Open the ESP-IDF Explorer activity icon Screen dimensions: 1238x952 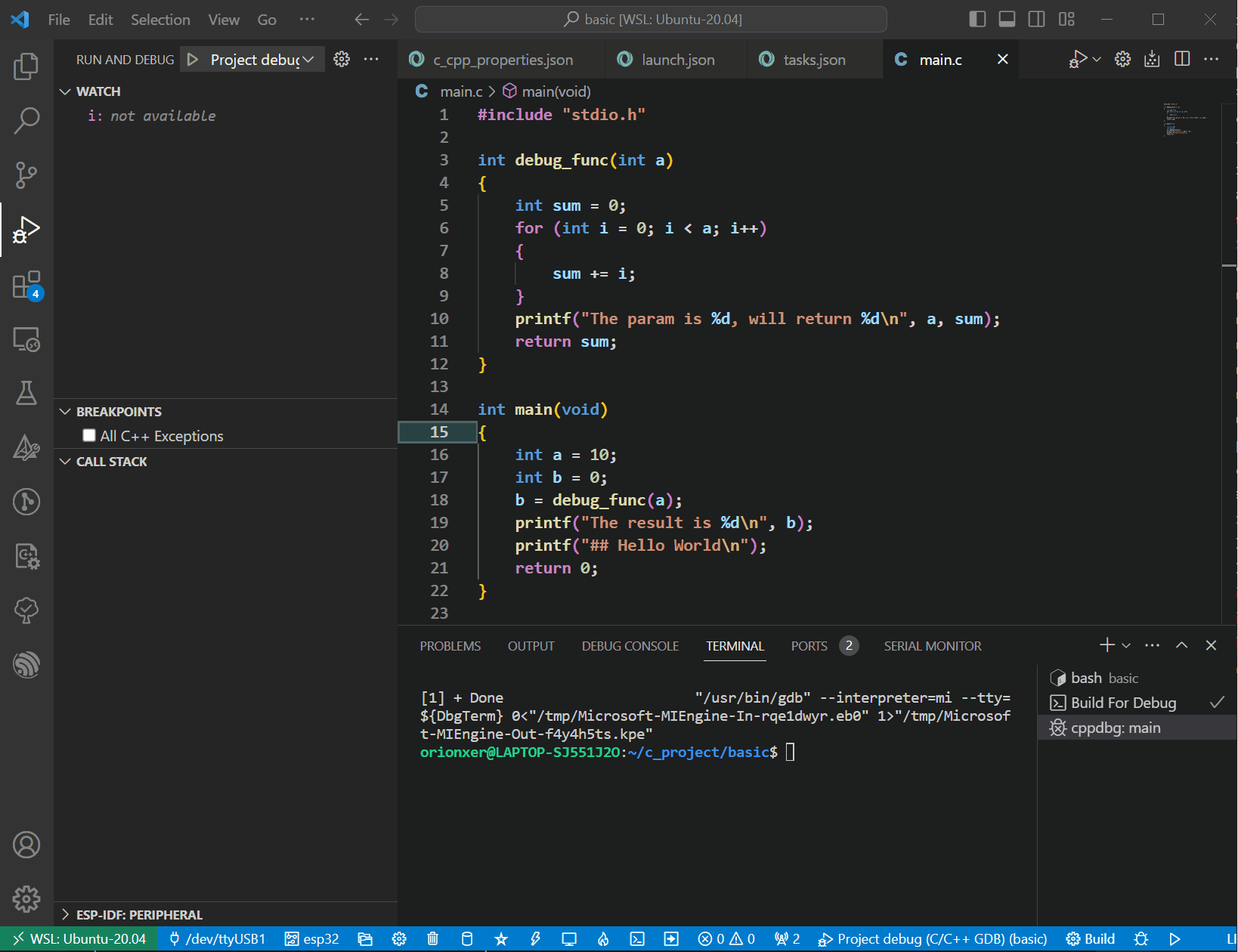(x=26, y=665)
